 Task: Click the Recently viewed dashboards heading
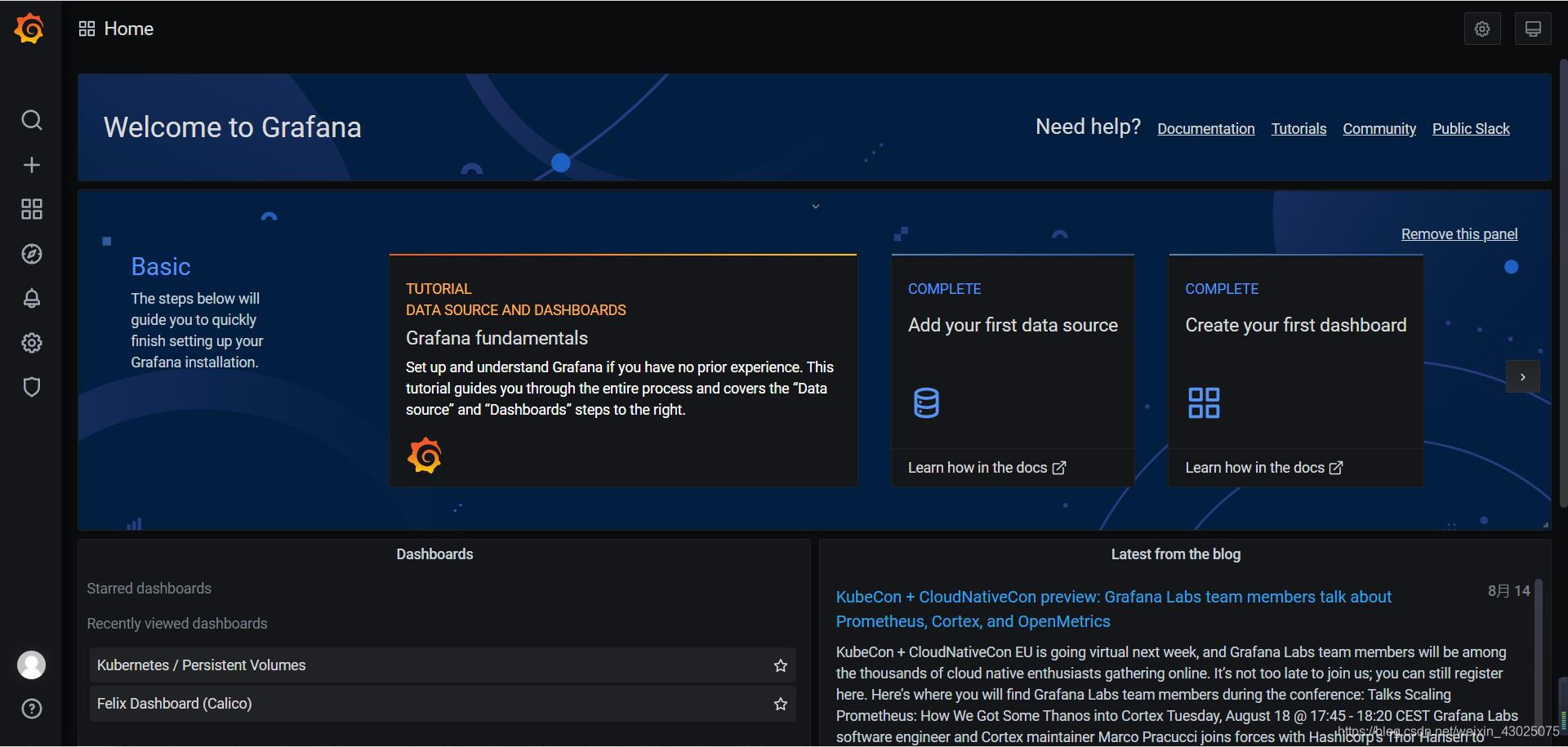(177, 624)
